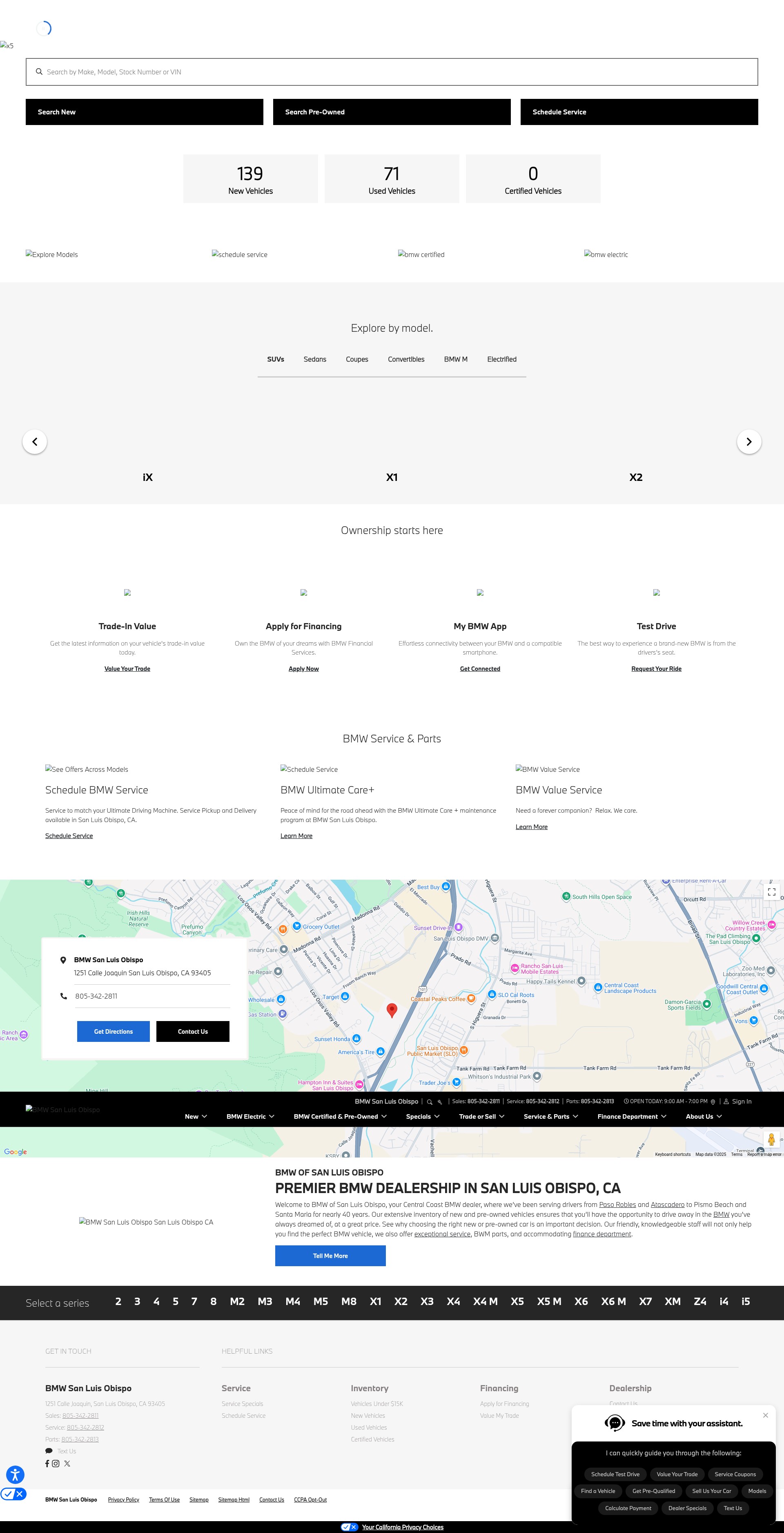Screen dimensions: 784x1533
Task: Click the 139 New Vehicles card
Action: [x=250, y=179]
